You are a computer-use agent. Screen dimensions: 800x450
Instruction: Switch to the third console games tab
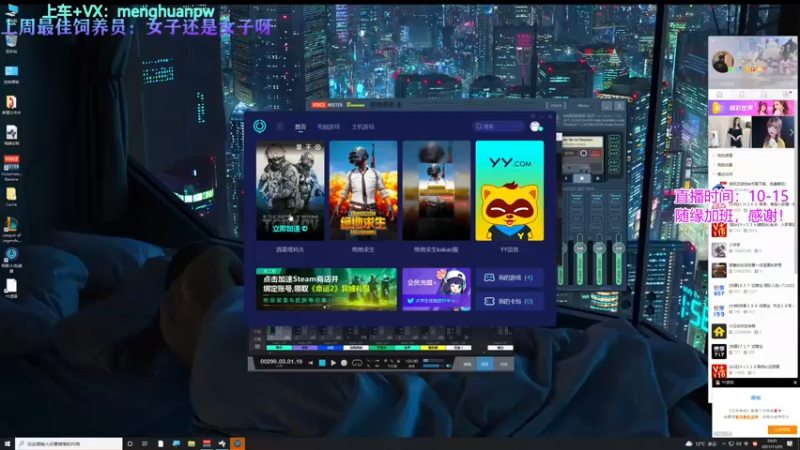363,127
